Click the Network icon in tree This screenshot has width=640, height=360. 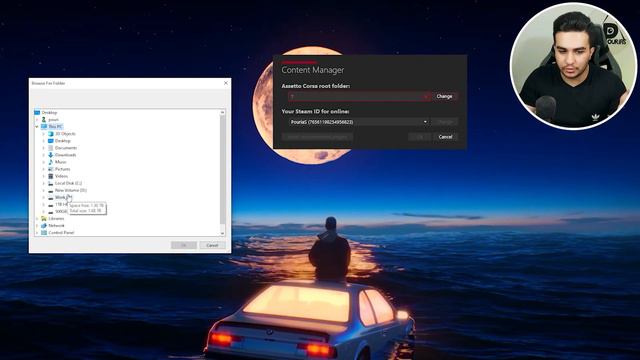[x=44, y=226]
